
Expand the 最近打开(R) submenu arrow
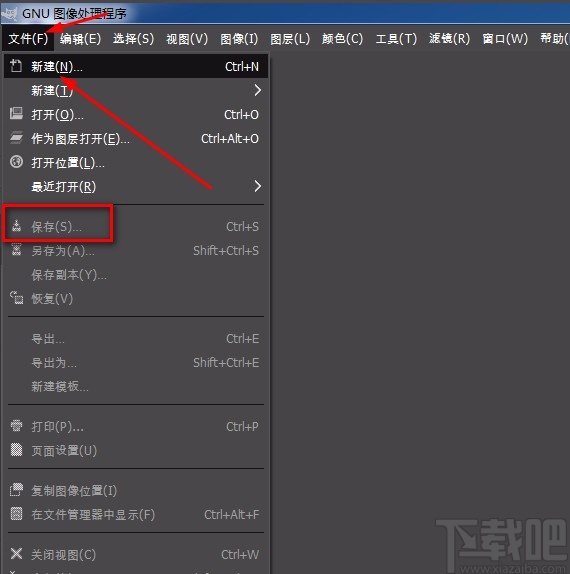(x=258, y=186)
